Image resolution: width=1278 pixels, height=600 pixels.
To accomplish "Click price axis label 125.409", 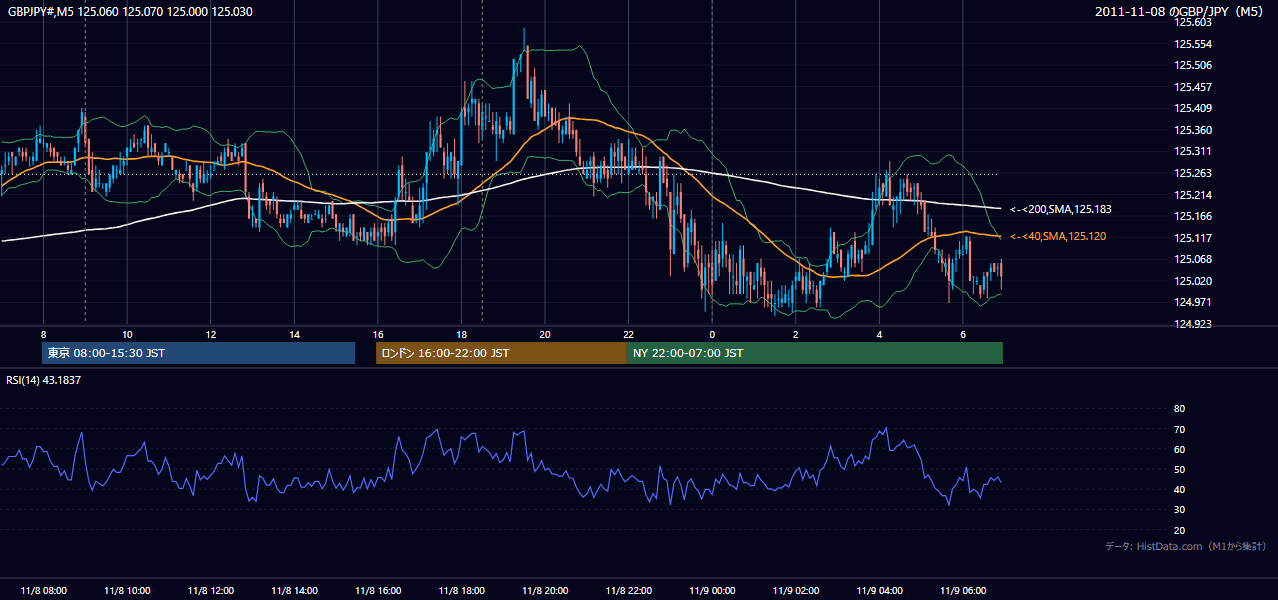I will coord(1193,109).
